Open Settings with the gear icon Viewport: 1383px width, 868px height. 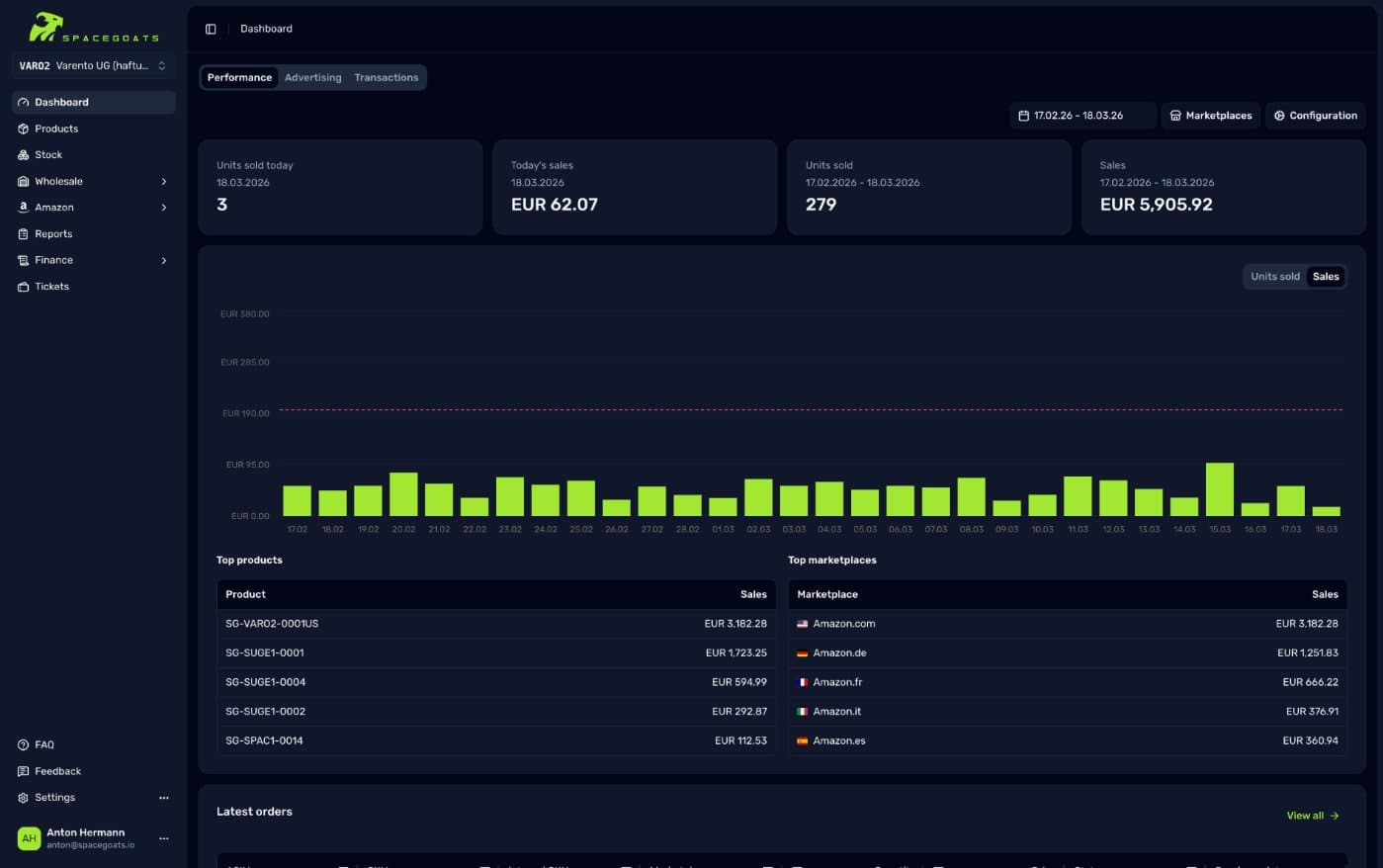[22, 797]
